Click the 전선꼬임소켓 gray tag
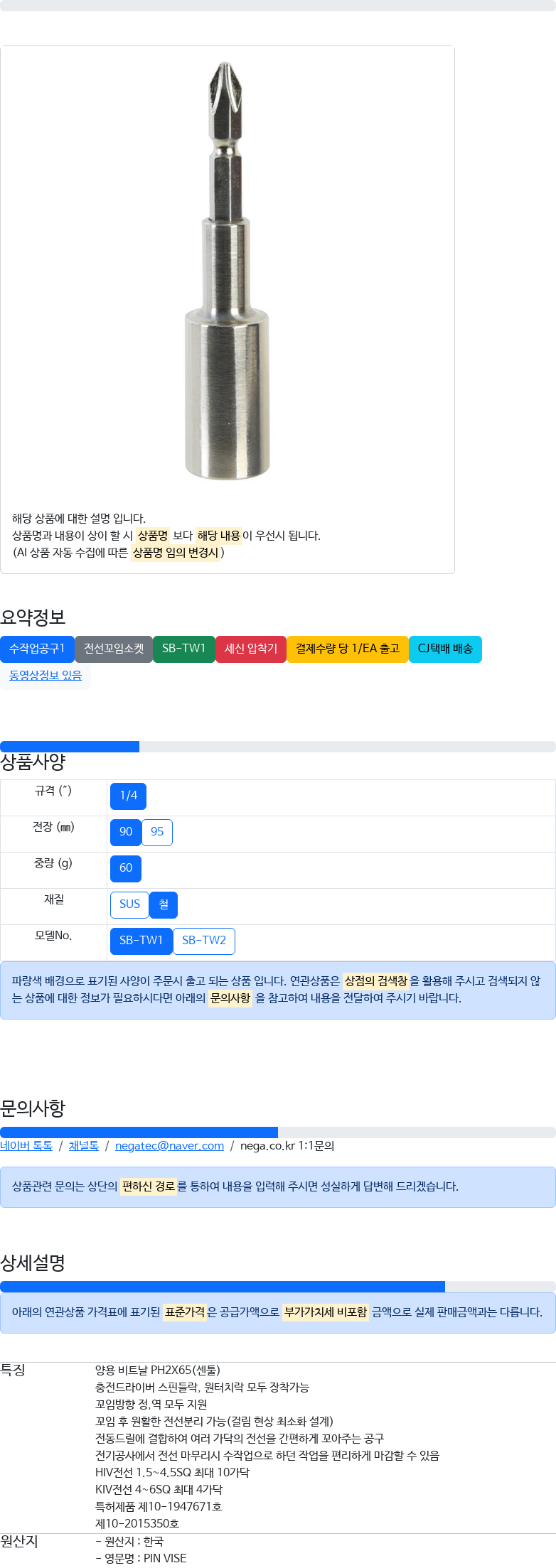This screenshot has height=1568, width=556. pyautogui.click(x=114, y=649)
